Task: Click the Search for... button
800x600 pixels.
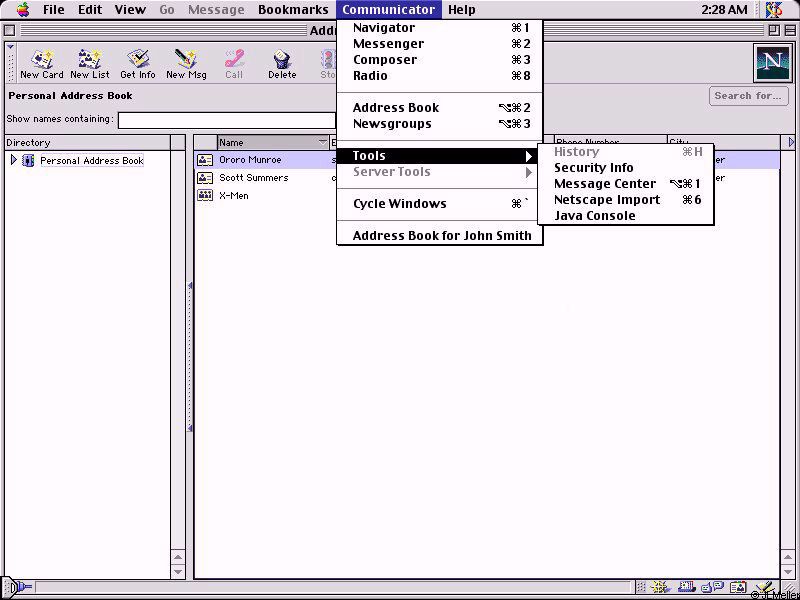Action: pos(748,96)
